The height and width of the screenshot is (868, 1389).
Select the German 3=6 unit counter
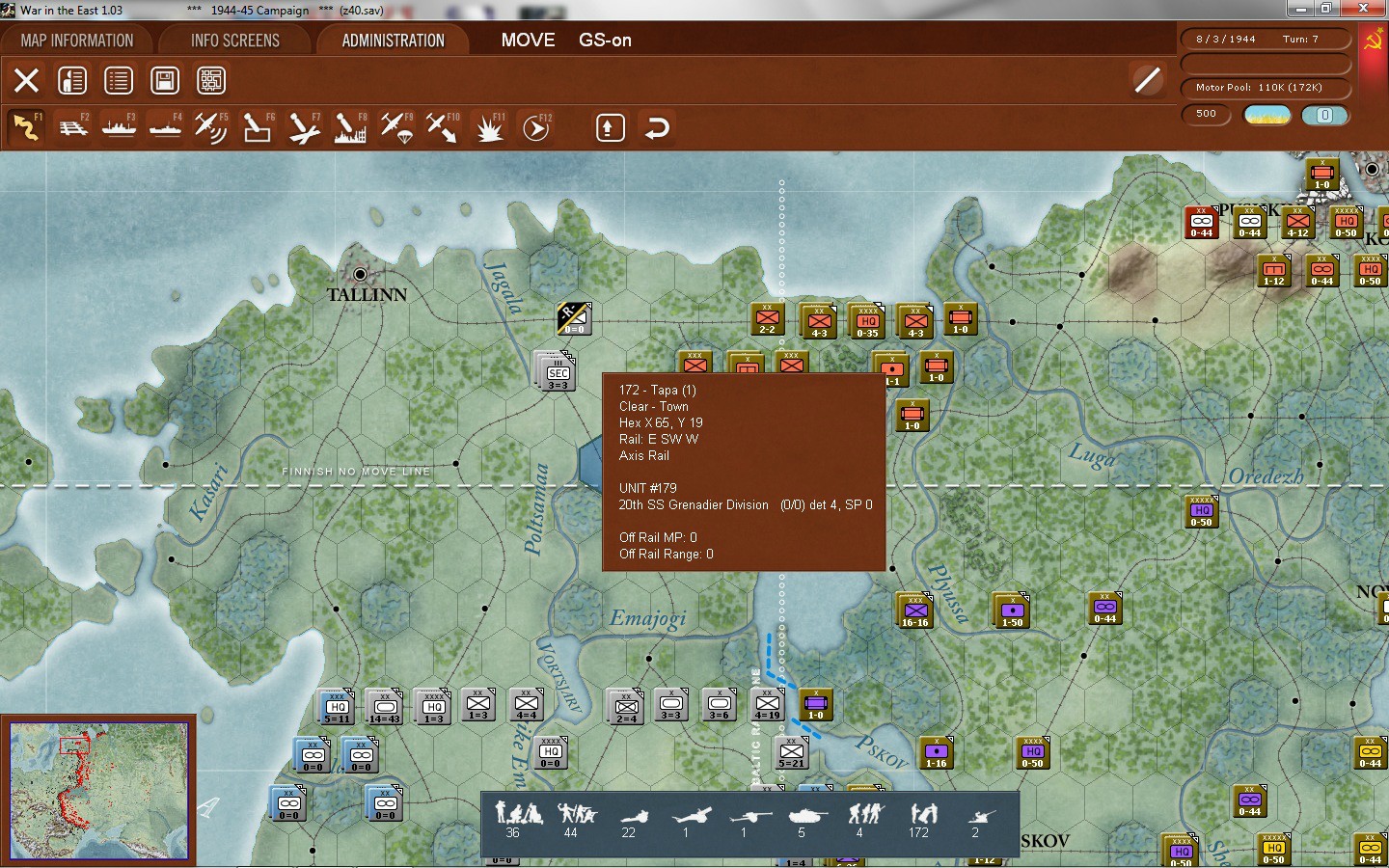point(720,704)
